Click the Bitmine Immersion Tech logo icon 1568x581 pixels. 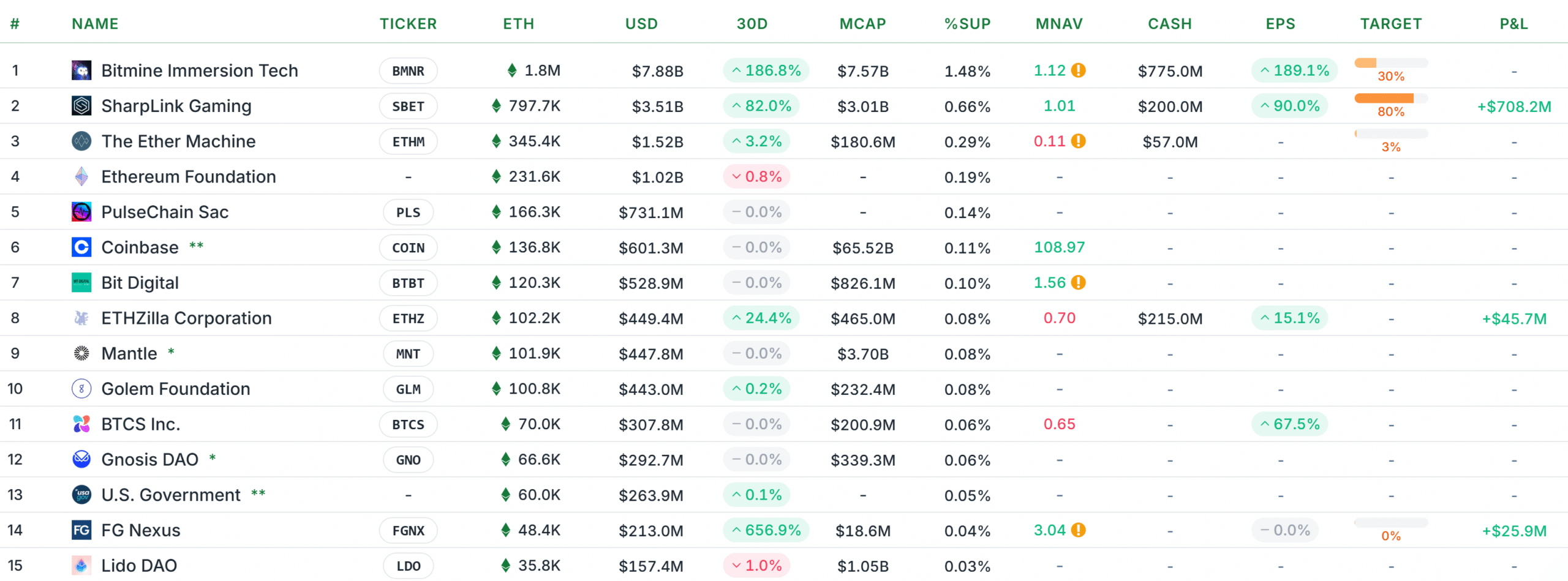click(x=81, y=70)
